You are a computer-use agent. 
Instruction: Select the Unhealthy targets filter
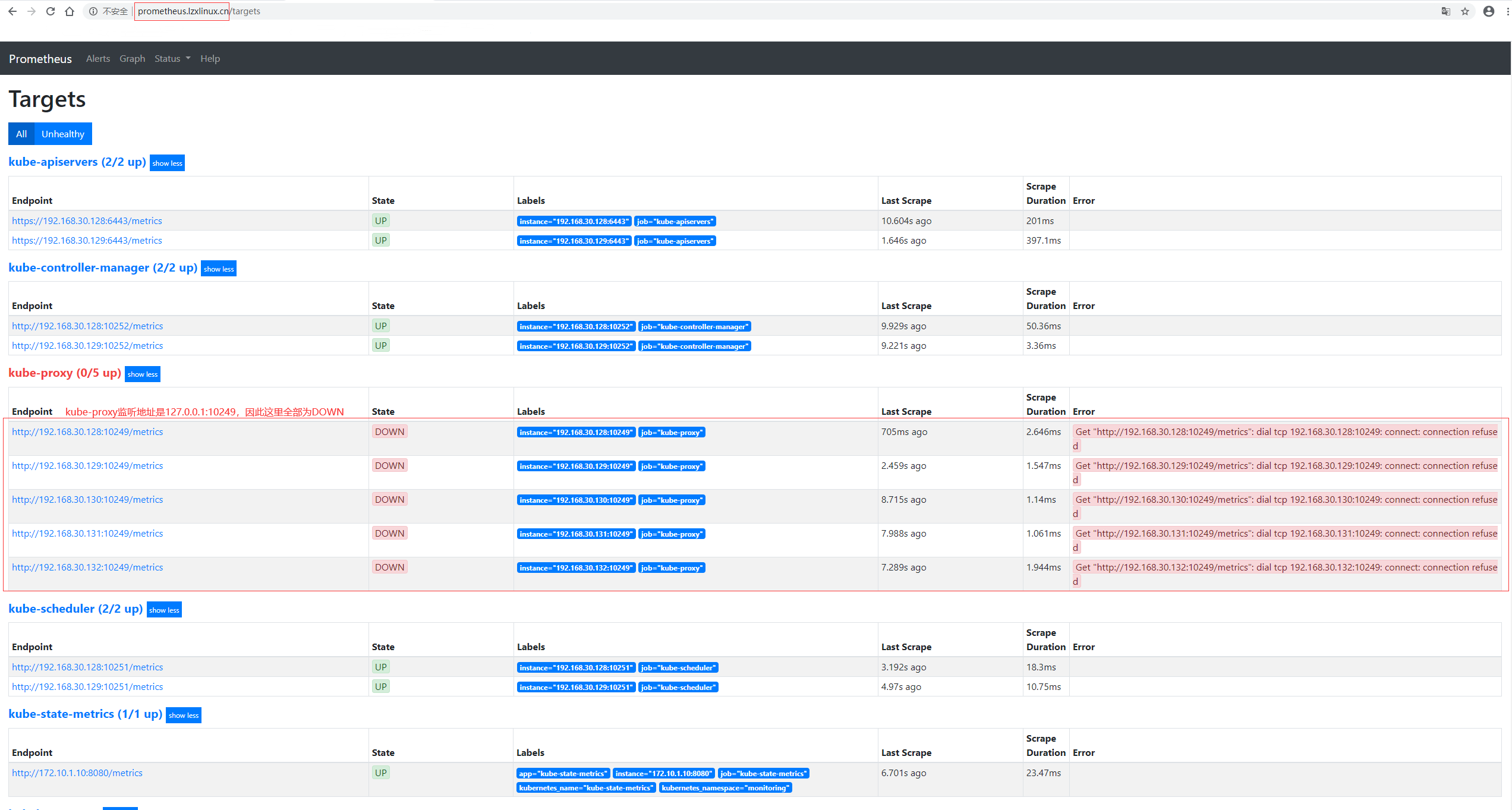coord(63,134)
